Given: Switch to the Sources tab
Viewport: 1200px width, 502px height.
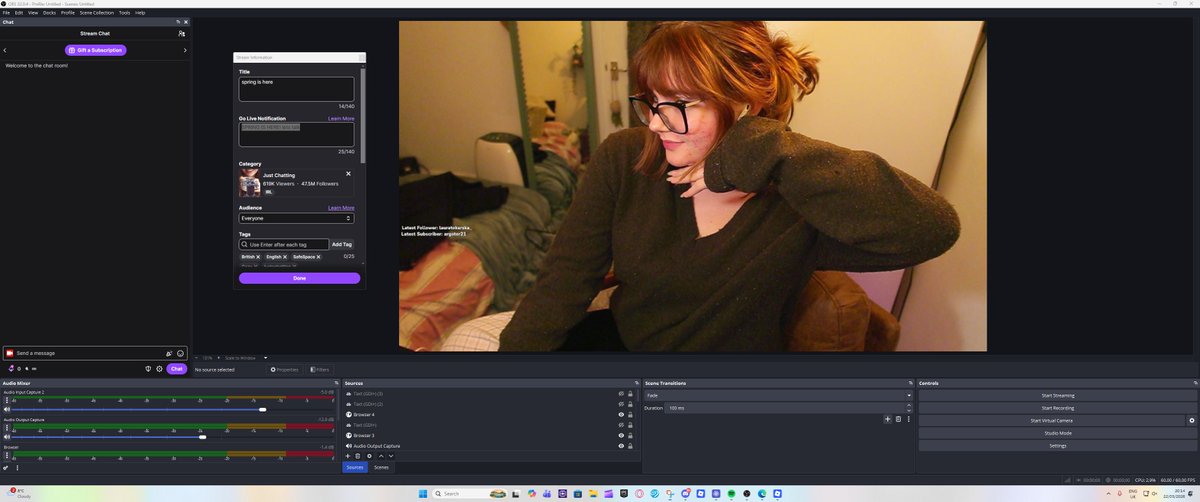Looking at the screenshot, I should [355, 467].
